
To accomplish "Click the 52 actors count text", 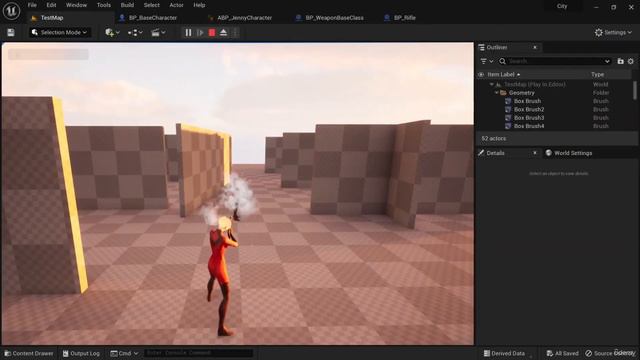I will 493,139.
